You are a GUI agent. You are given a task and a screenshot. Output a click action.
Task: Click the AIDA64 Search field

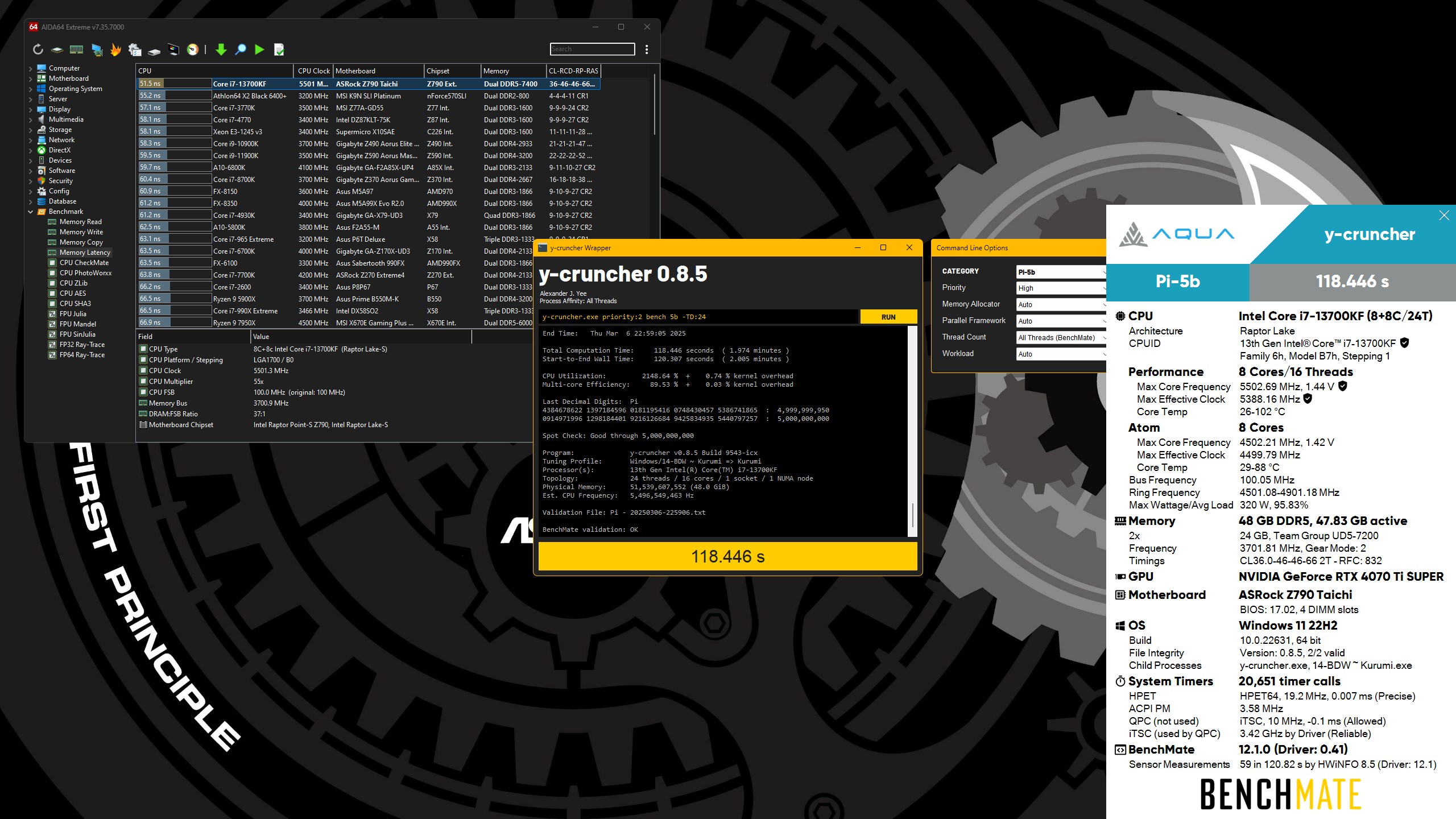coord(592,49)
